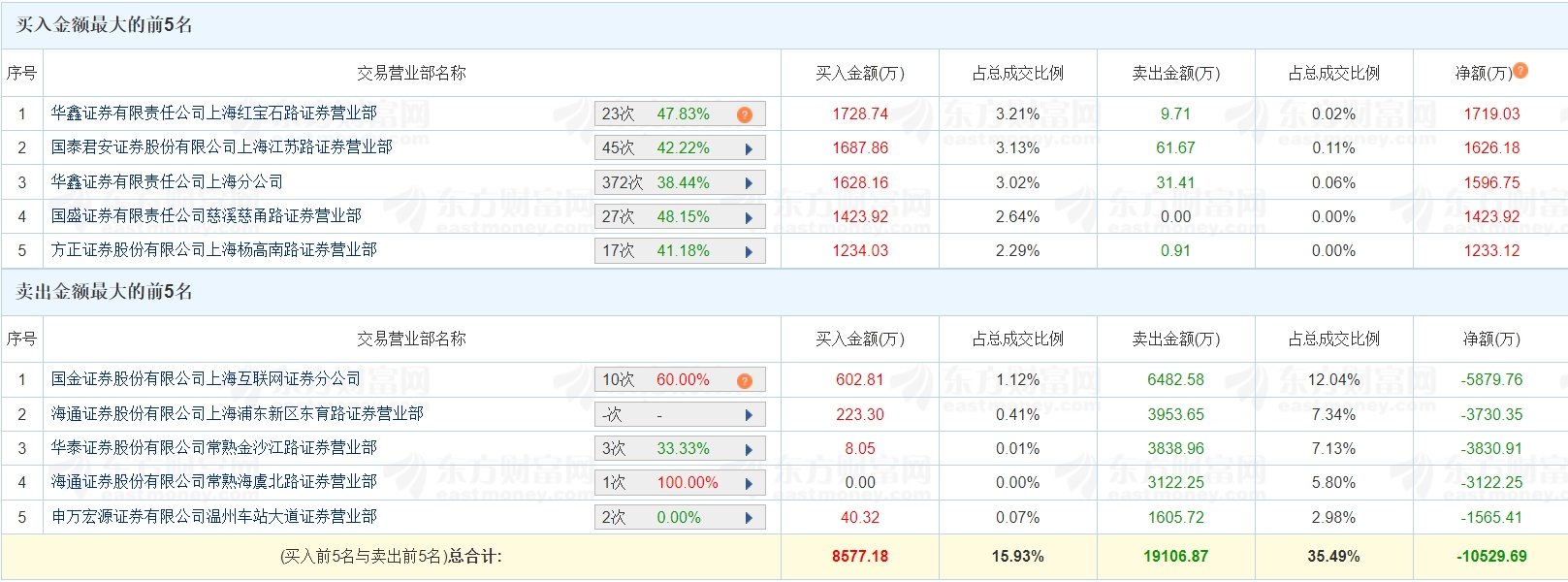Select the 48.15% success rate value
The height and width of the screenshot is (582, 1568).
[683, 216]
